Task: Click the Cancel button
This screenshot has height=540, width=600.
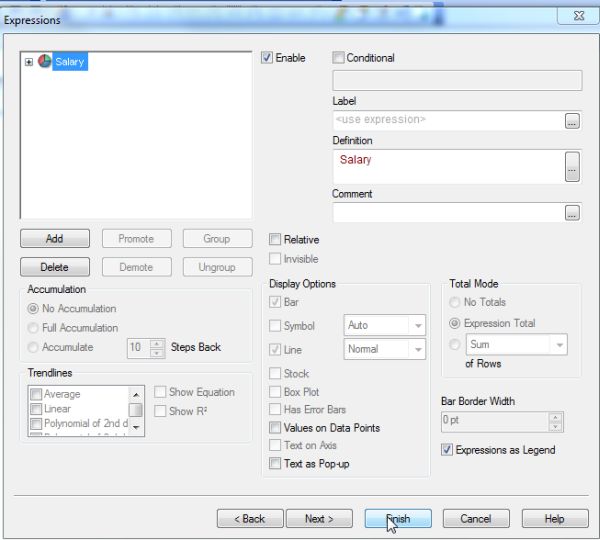Action: pyautogui.click(x=476, y=519)
